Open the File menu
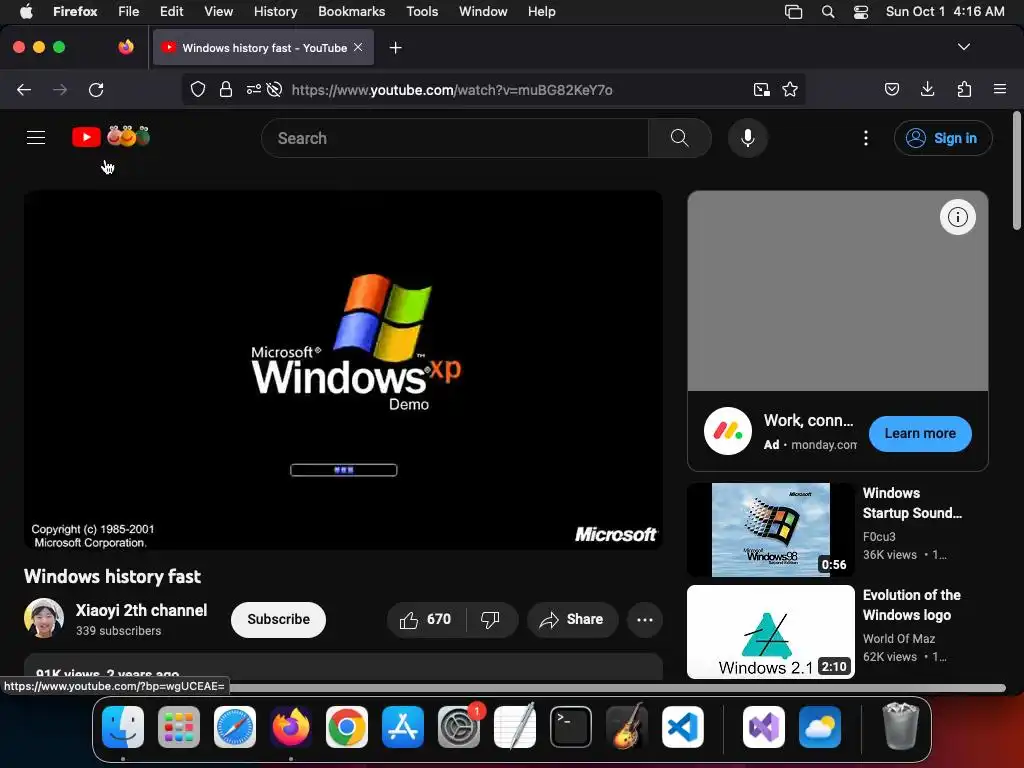Viewport: 1024px width, 768px height. point(129,12)
